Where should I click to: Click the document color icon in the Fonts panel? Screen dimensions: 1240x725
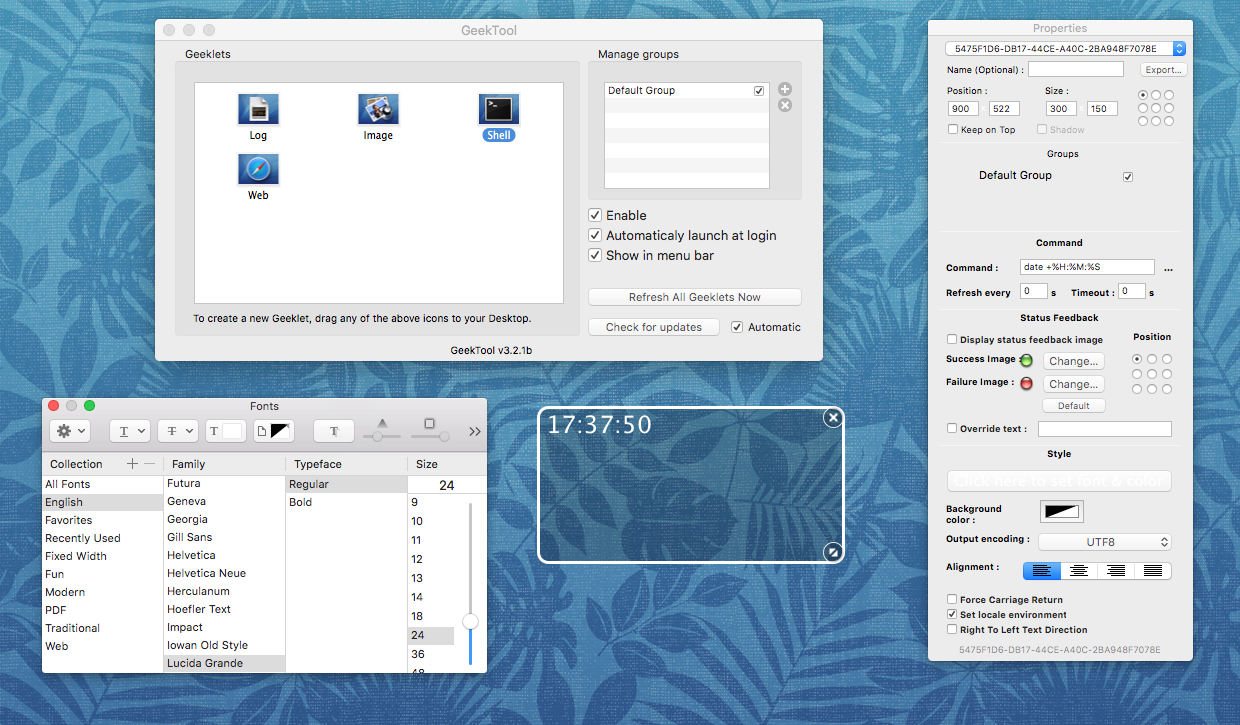coord(273,430)
